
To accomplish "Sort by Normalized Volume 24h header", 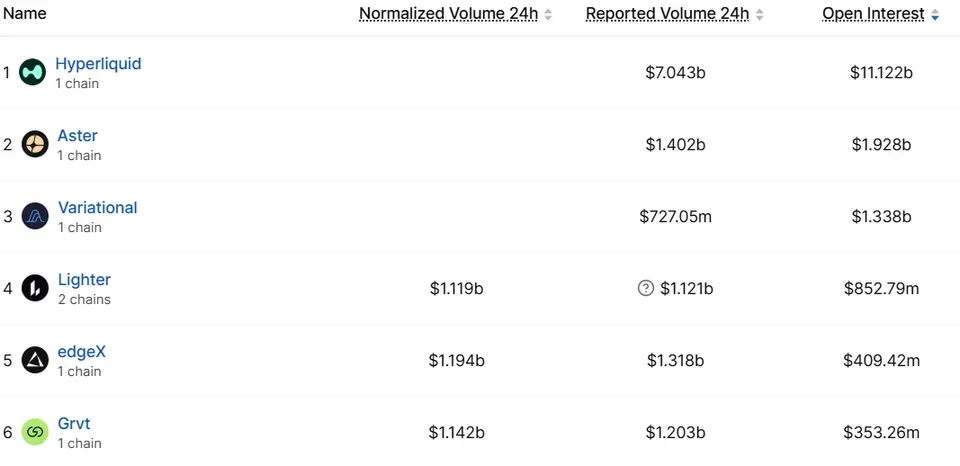I will (x=448, y=13).
